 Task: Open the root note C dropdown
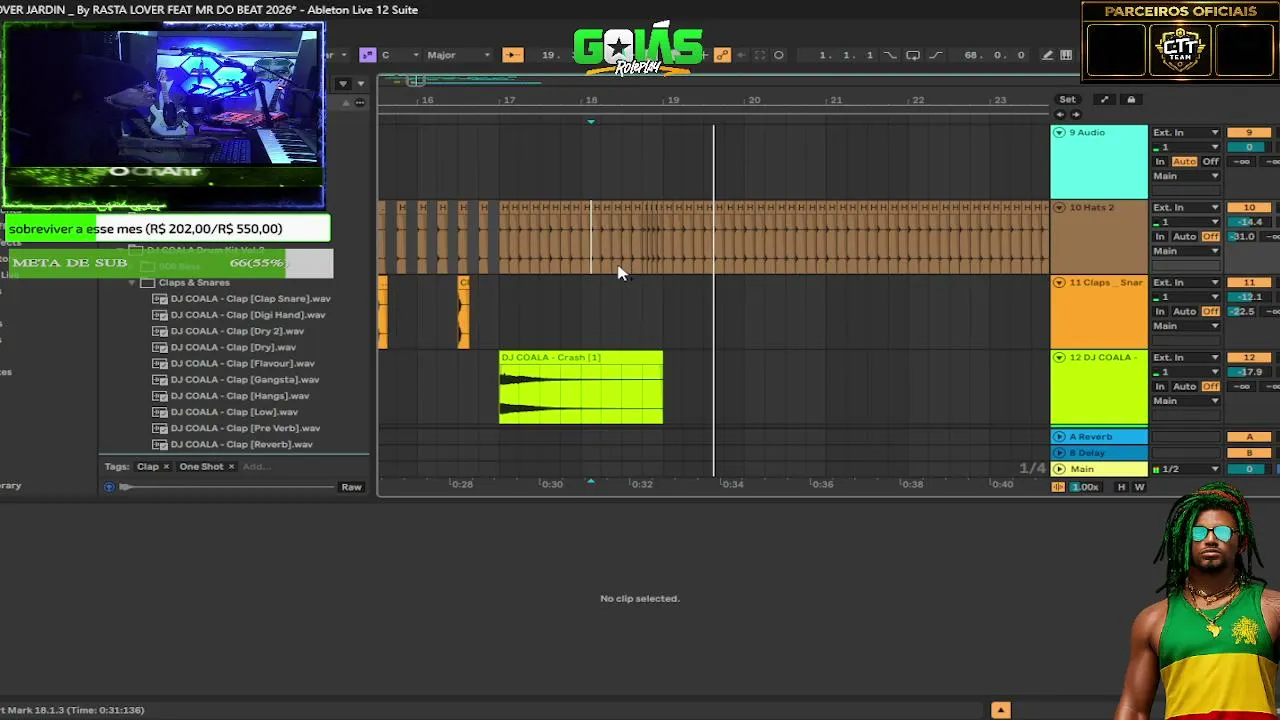point(398,55)
